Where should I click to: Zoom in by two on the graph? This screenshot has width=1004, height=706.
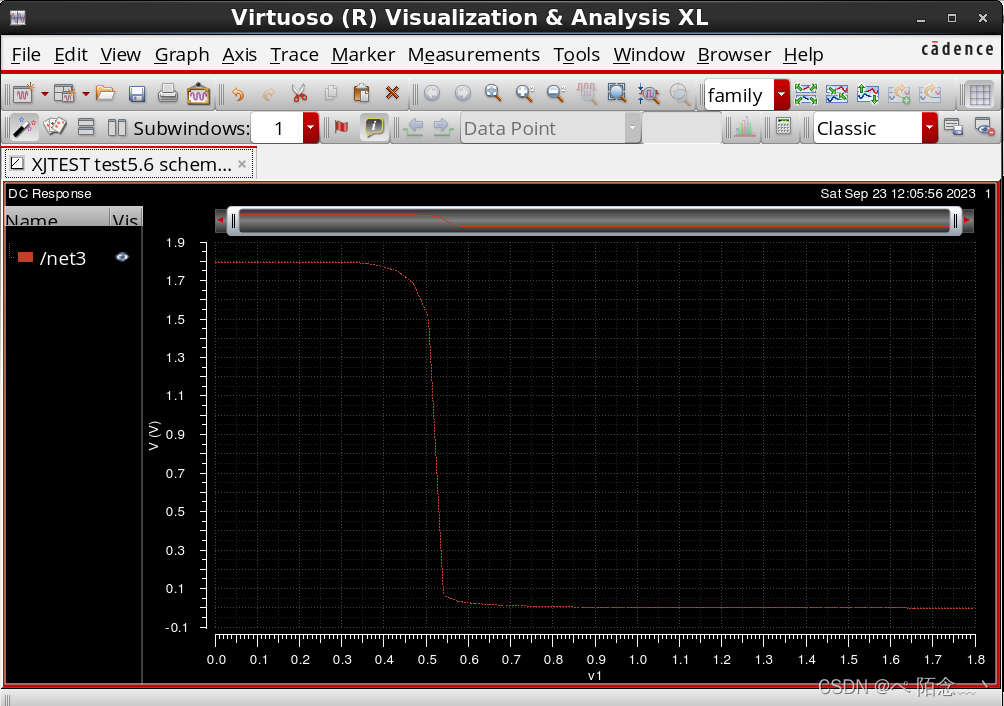tap(524, 93)
